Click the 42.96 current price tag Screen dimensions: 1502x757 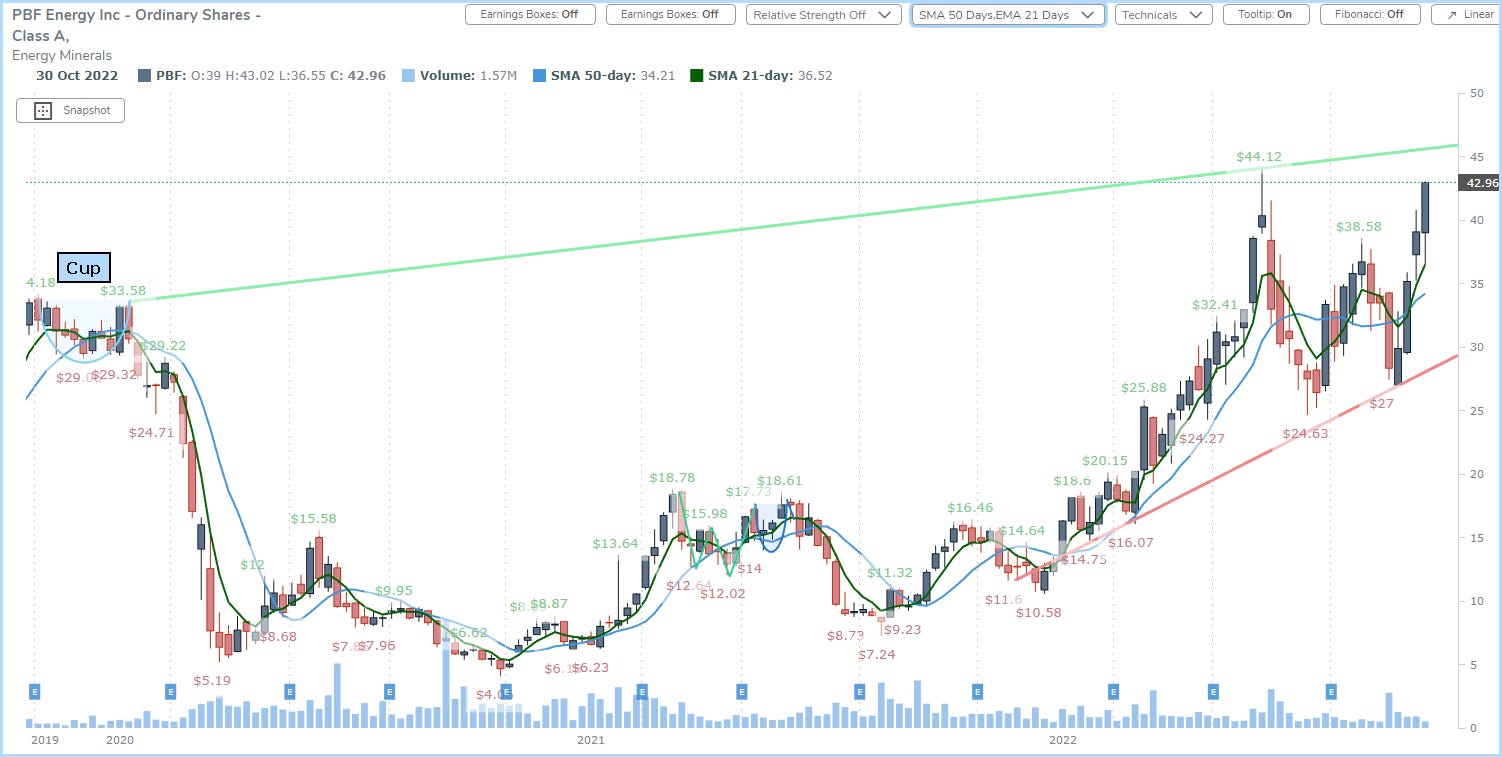1480,183
